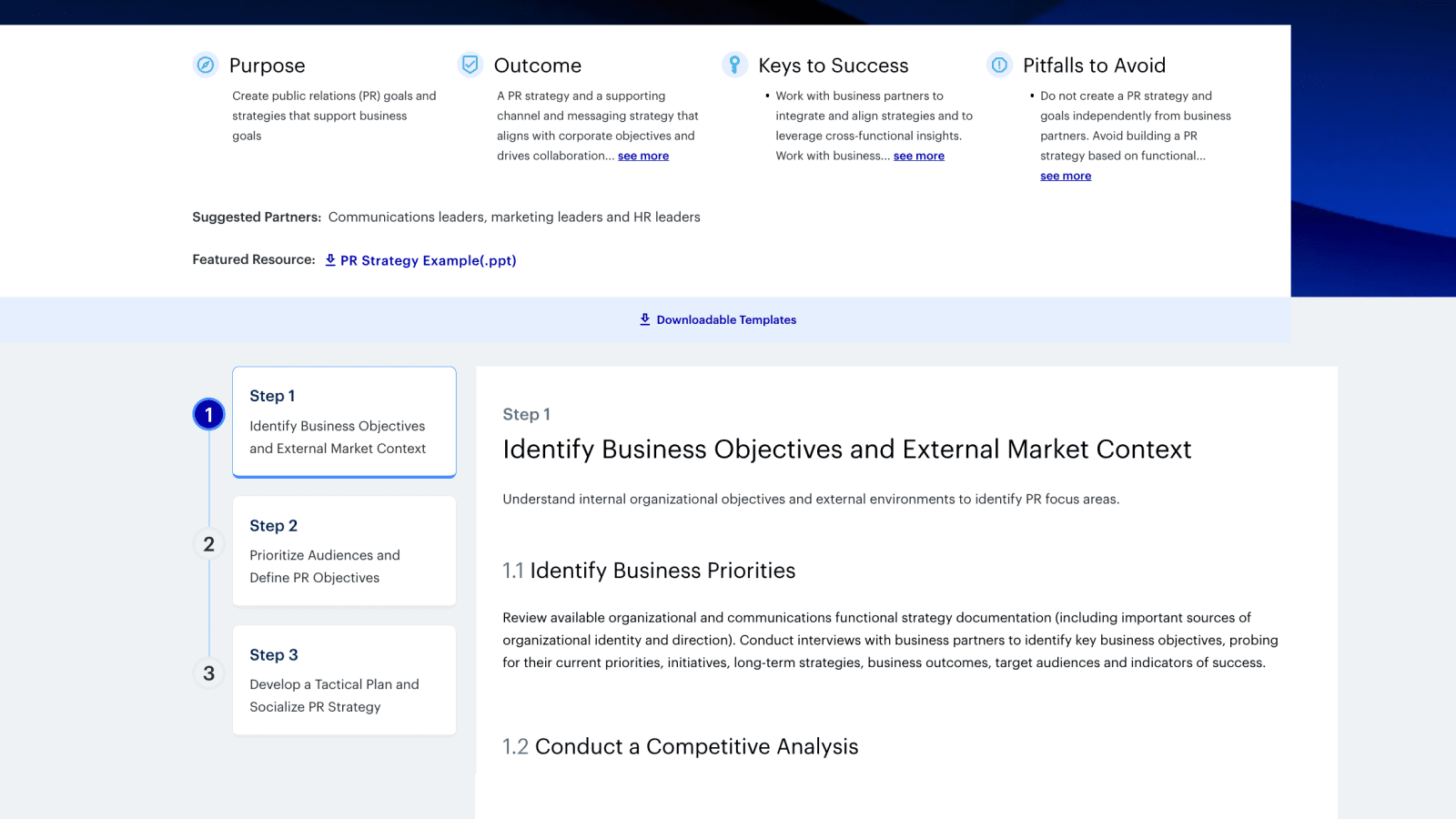The image size is (1456, 819).
Task: Click the 1.2 Conduct a Competitive Analysis heading
Action: (x=680, y=746)
